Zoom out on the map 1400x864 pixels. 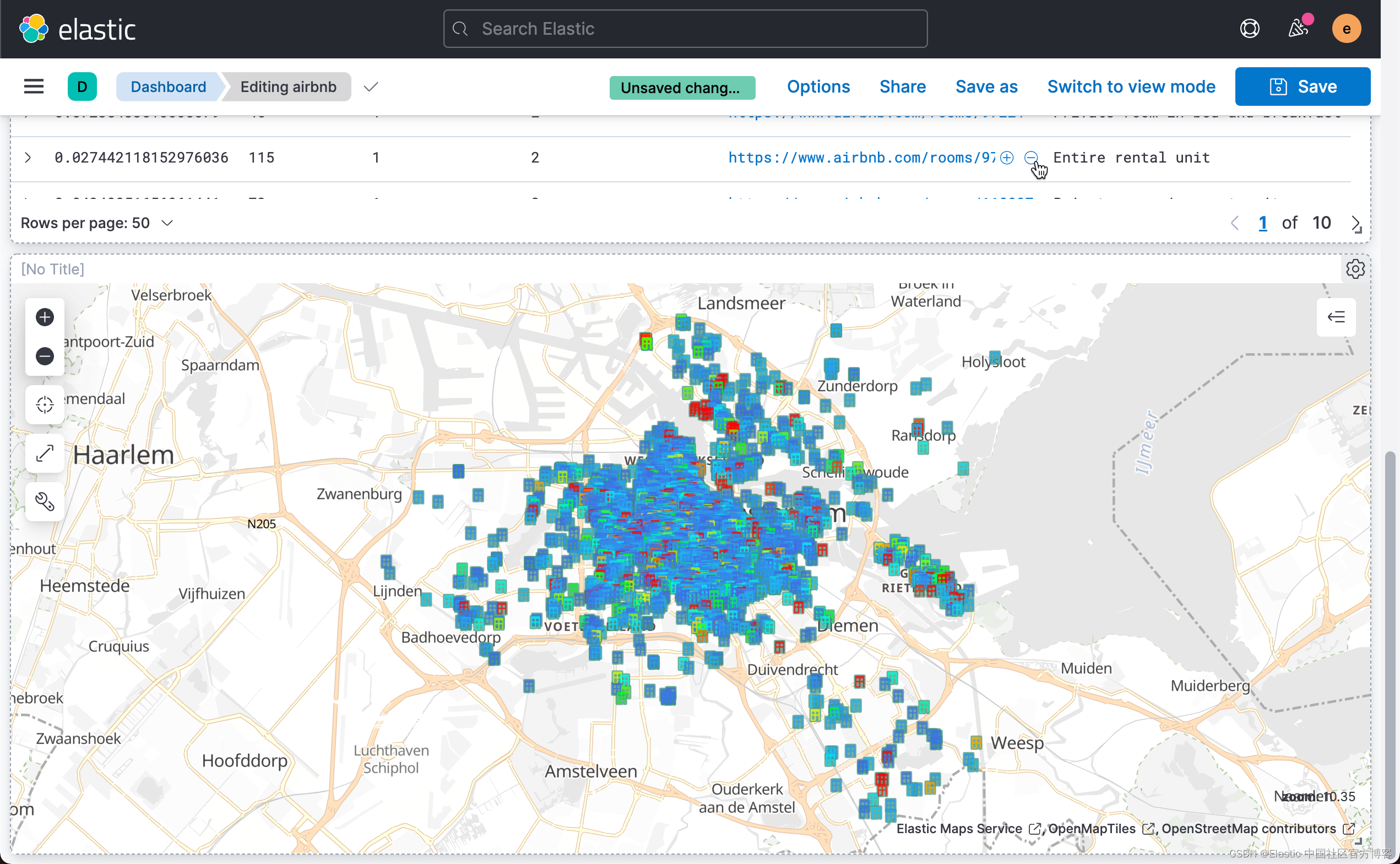pos(45,357)
